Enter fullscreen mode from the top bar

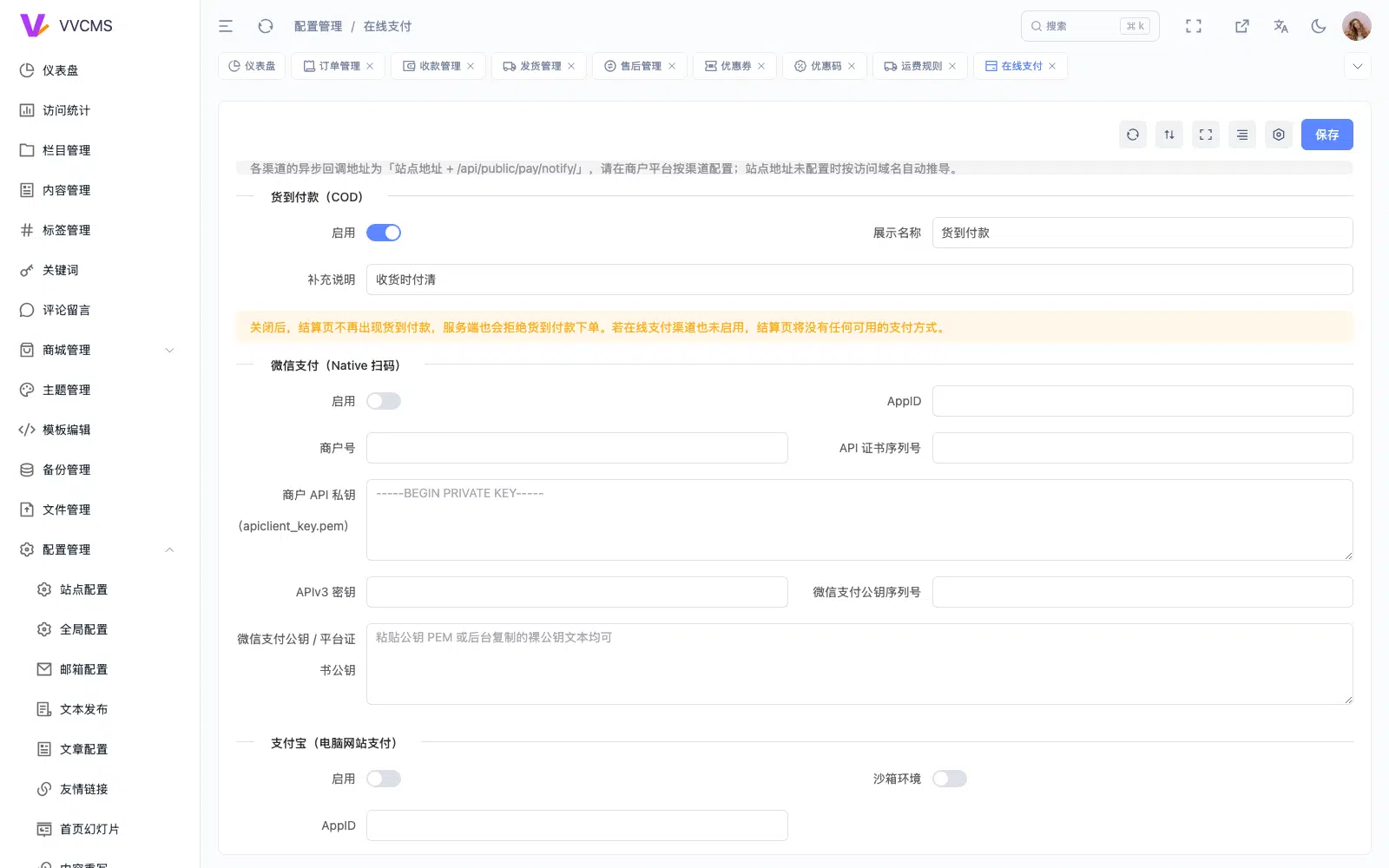1194,26
